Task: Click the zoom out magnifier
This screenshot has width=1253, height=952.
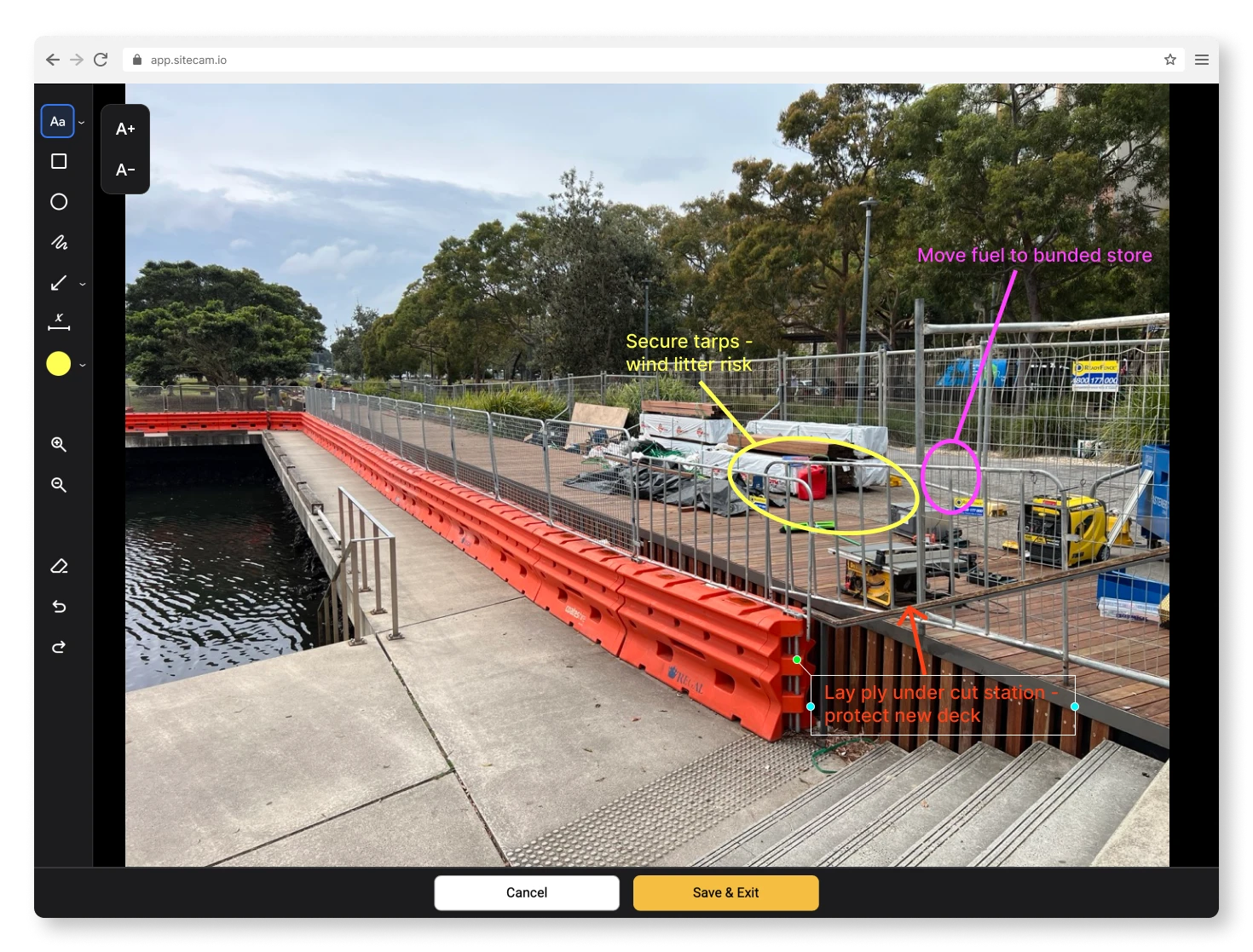Action: [59, 484]
